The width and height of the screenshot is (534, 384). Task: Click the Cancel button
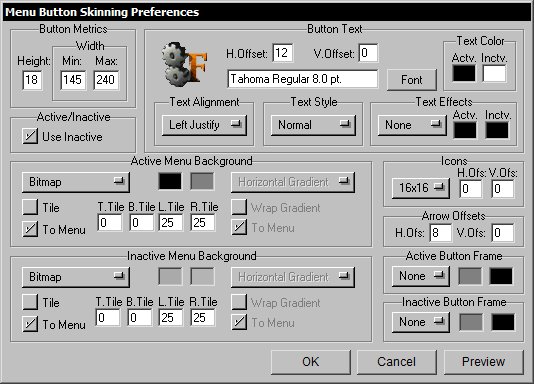pos(396,362)
